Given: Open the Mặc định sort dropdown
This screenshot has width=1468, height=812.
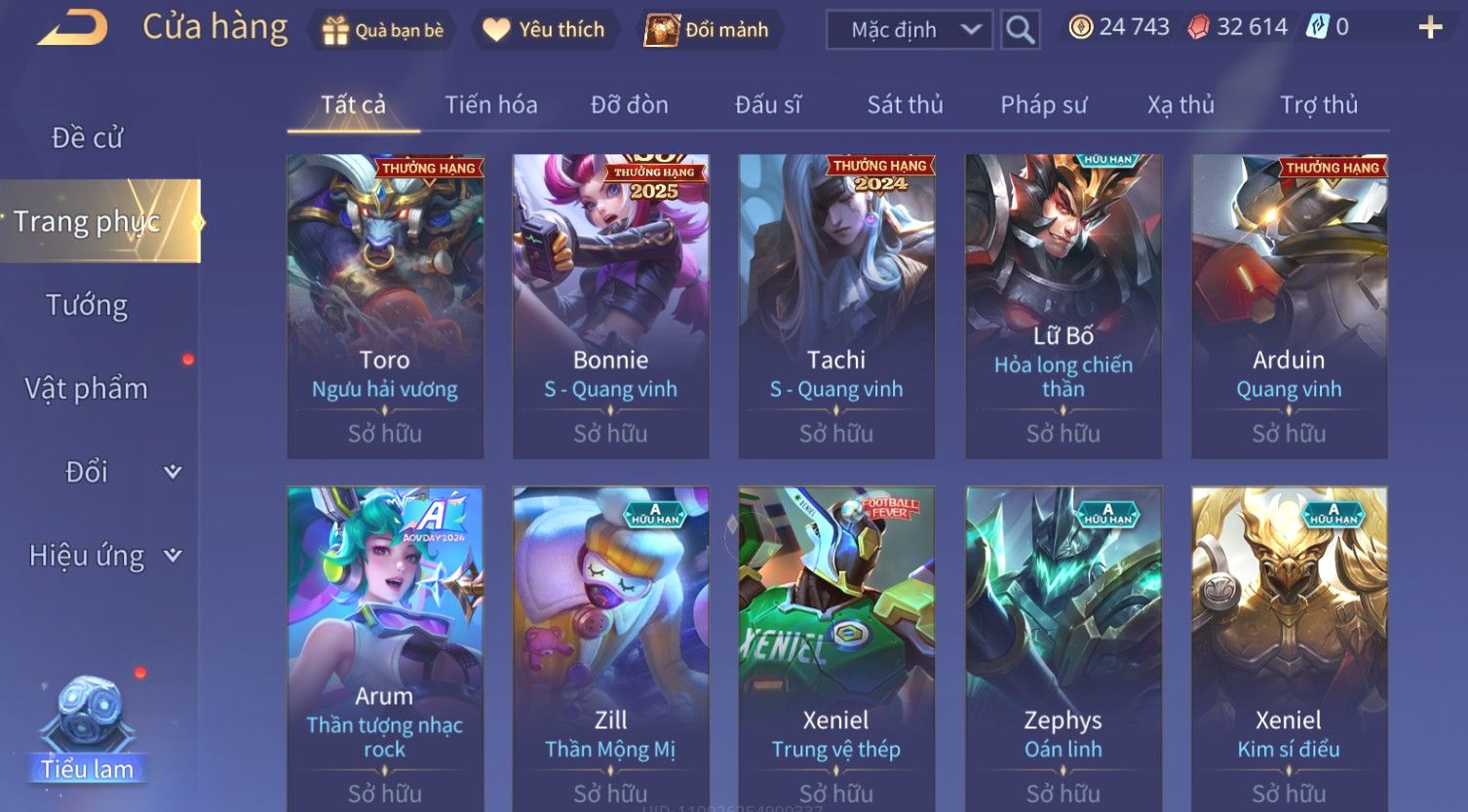Looking at the screenshot, I should tap(908, 30).
